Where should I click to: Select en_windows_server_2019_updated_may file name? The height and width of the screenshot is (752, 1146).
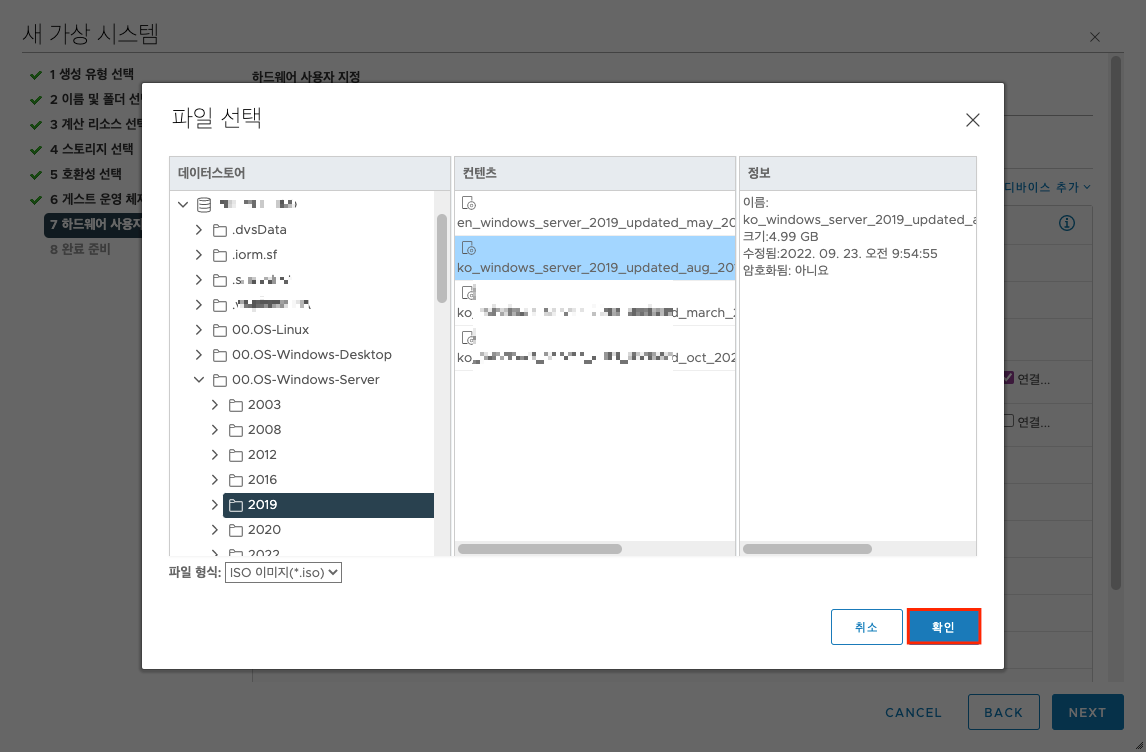(x=596, y=223)
